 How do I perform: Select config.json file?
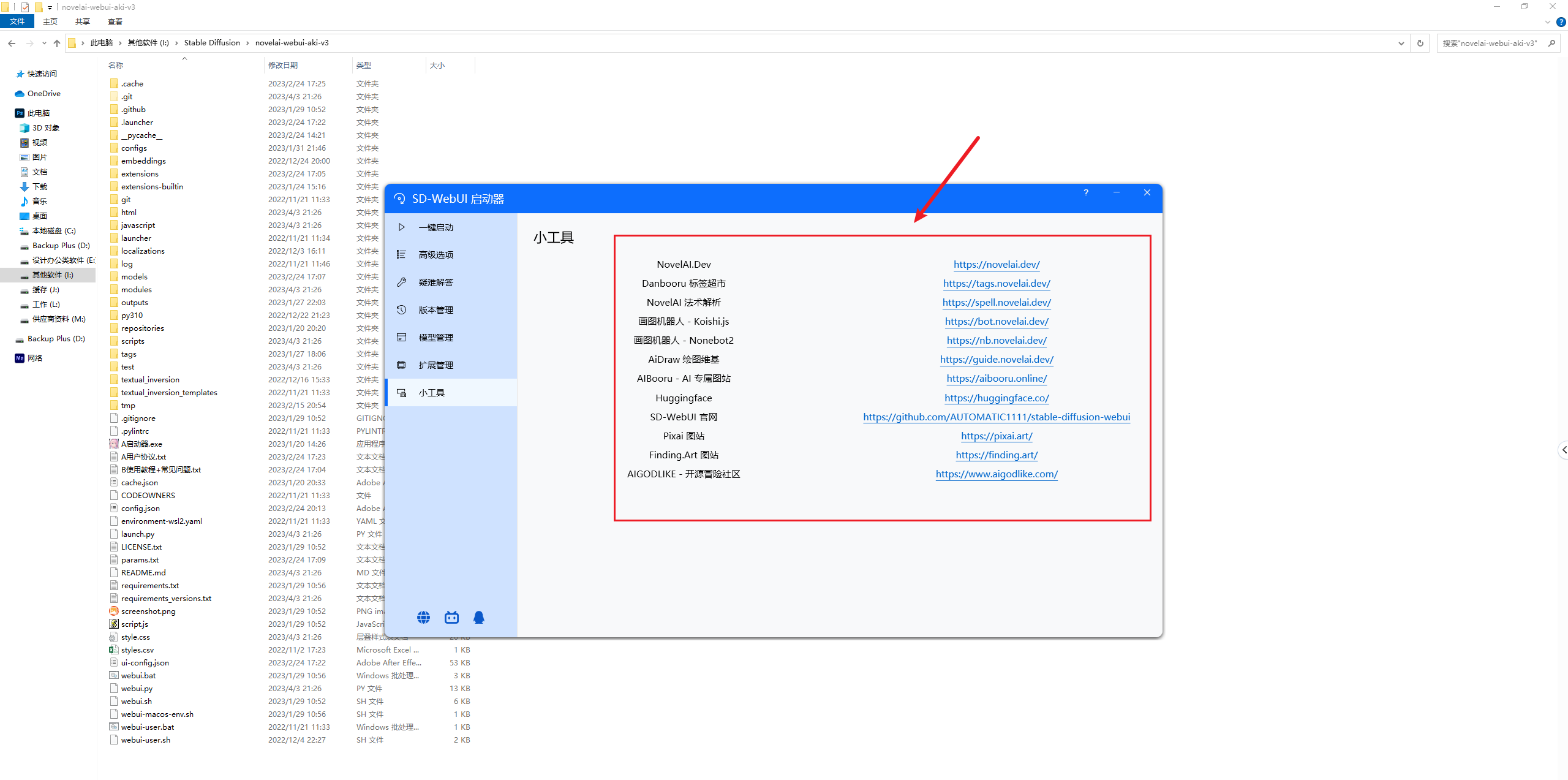coord(135,508)
